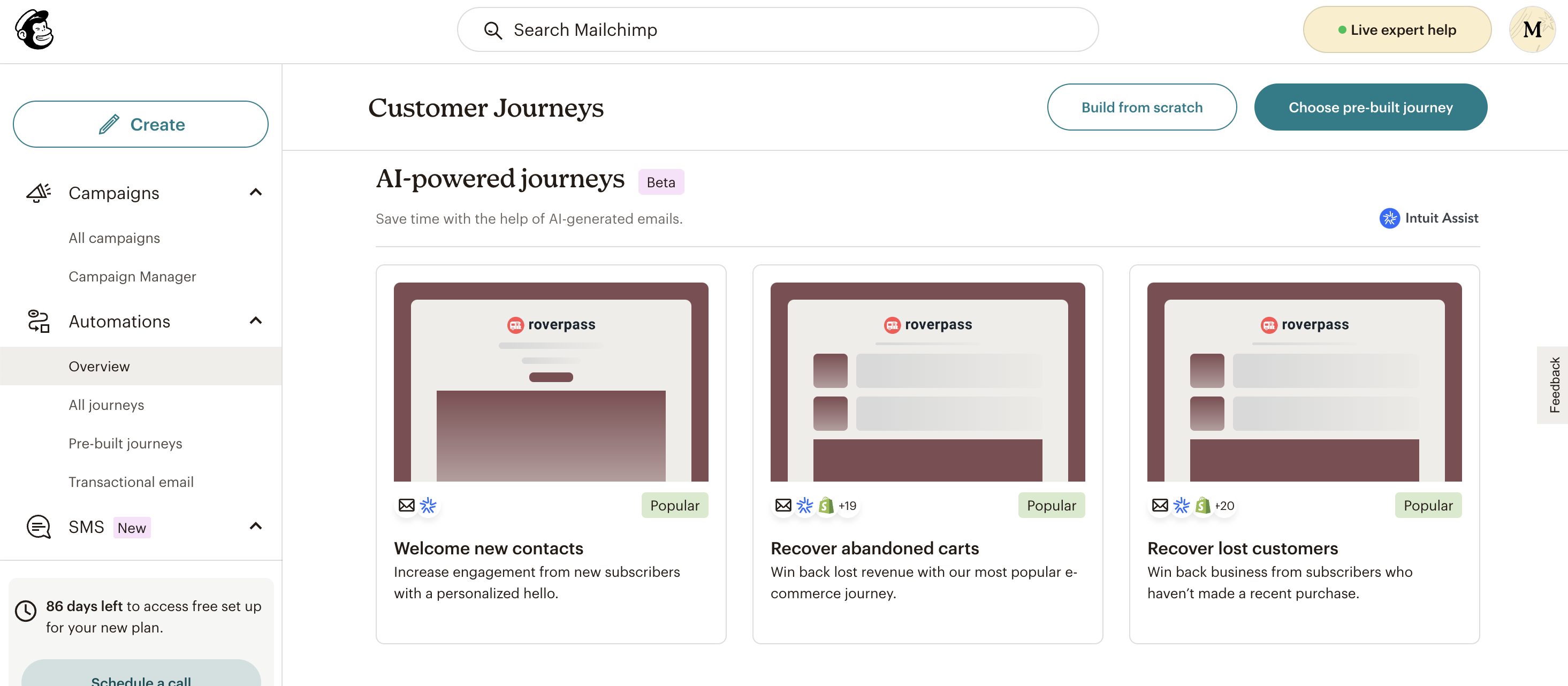Click email icon on Recover abandoned carts card

pos(783,505)
